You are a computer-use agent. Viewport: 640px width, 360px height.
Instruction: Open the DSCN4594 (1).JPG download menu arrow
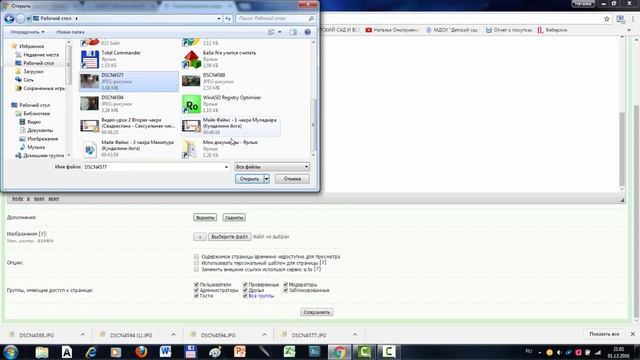(173, 335)
